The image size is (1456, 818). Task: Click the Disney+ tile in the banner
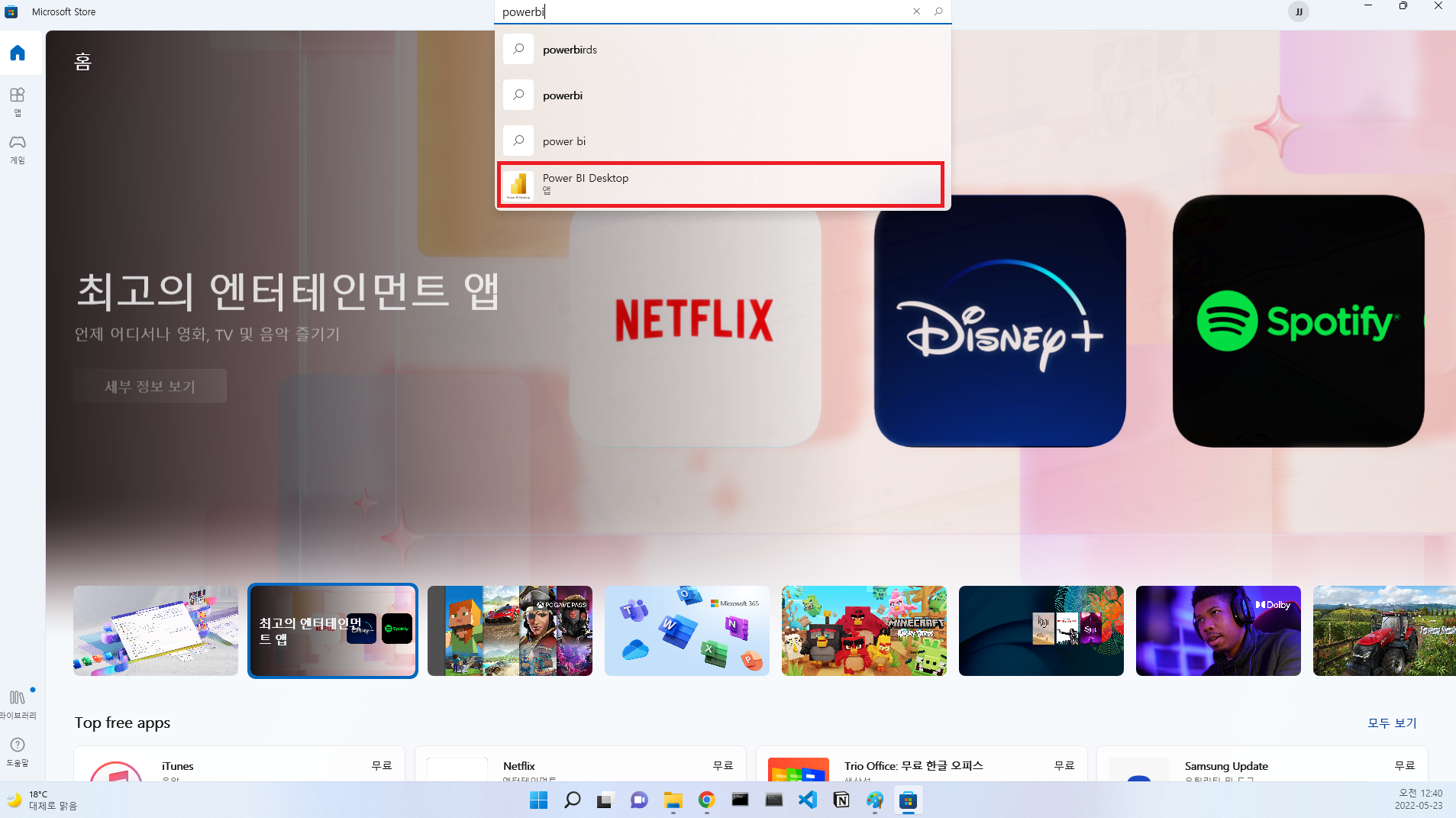pyautogui.click(x=1000, y=321)
